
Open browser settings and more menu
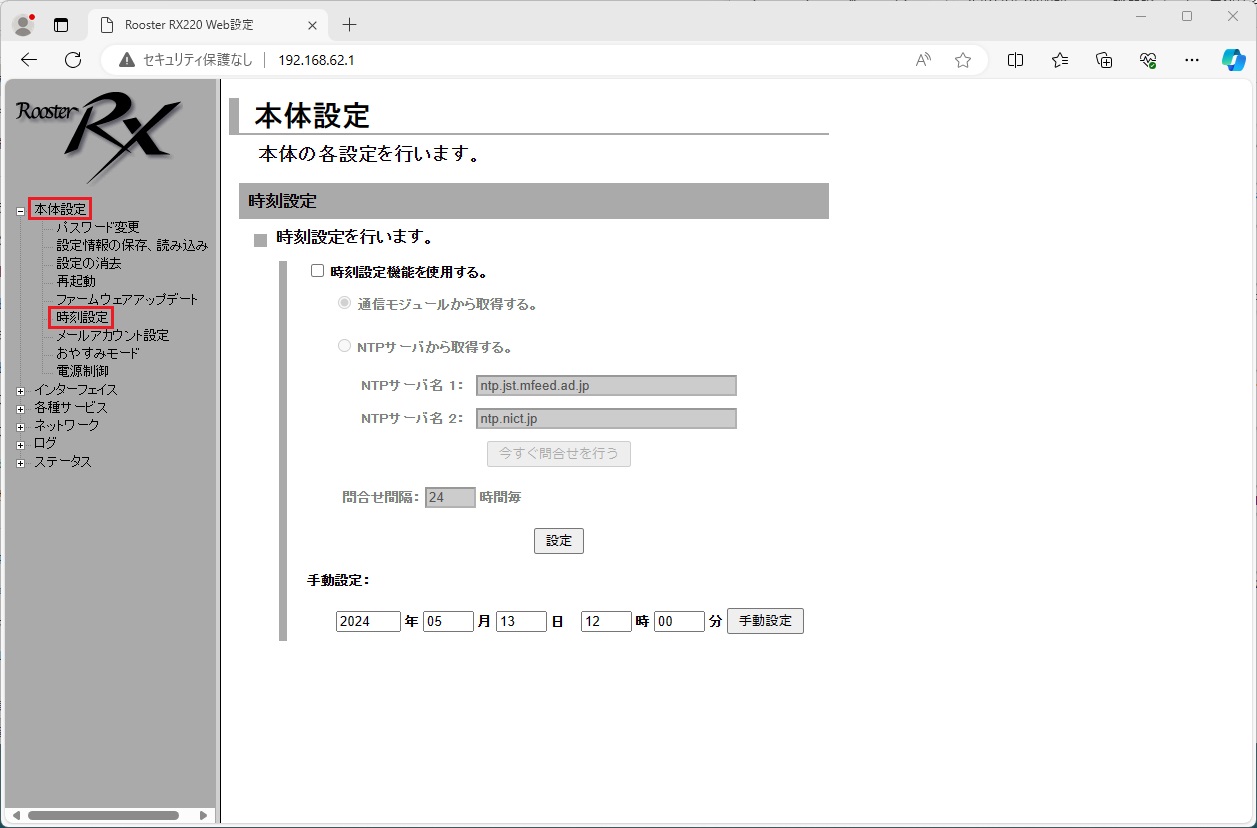pyautogui.click(x=1191, y=60)
